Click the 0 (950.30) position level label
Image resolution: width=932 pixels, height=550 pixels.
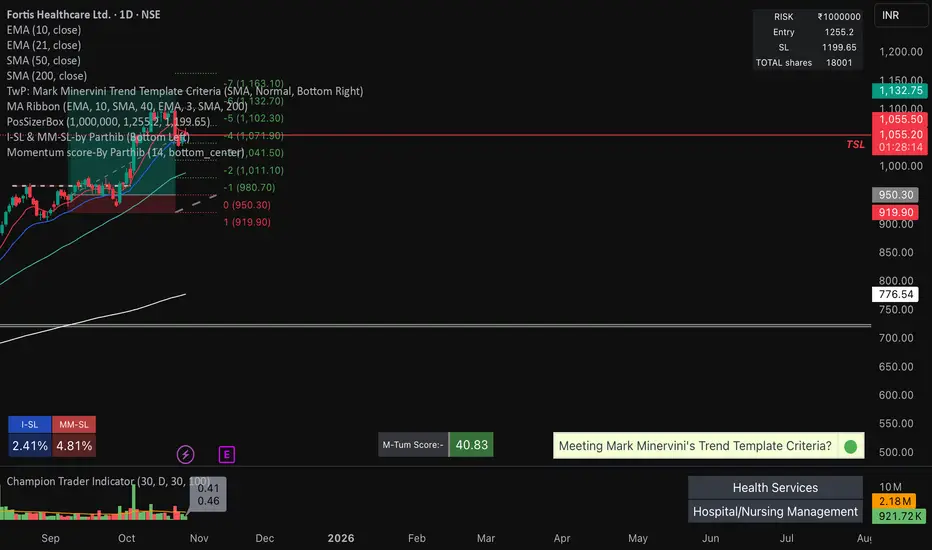point(247,205)
